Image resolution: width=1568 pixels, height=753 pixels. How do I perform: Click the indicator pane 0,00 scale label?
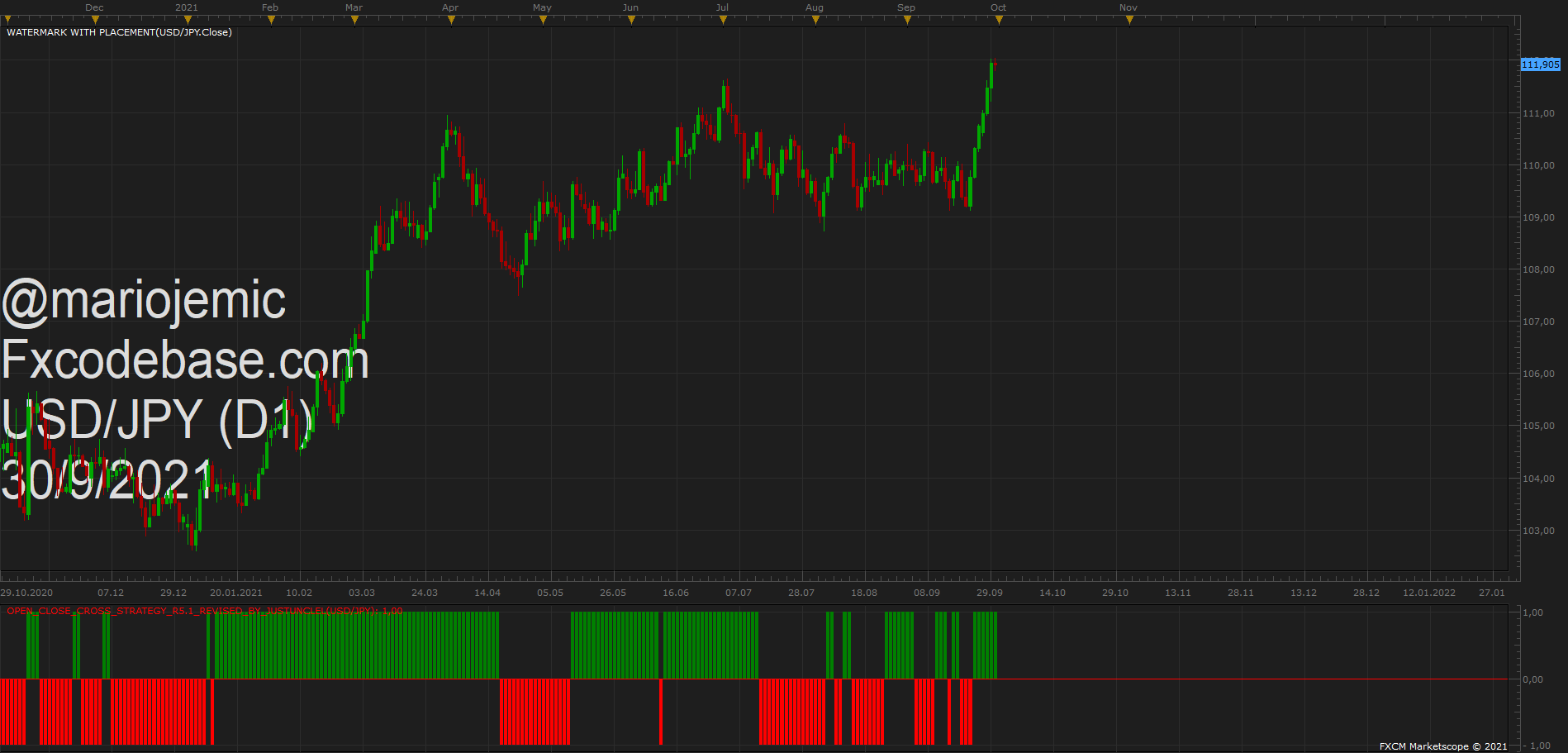(x=1532, y=679)
